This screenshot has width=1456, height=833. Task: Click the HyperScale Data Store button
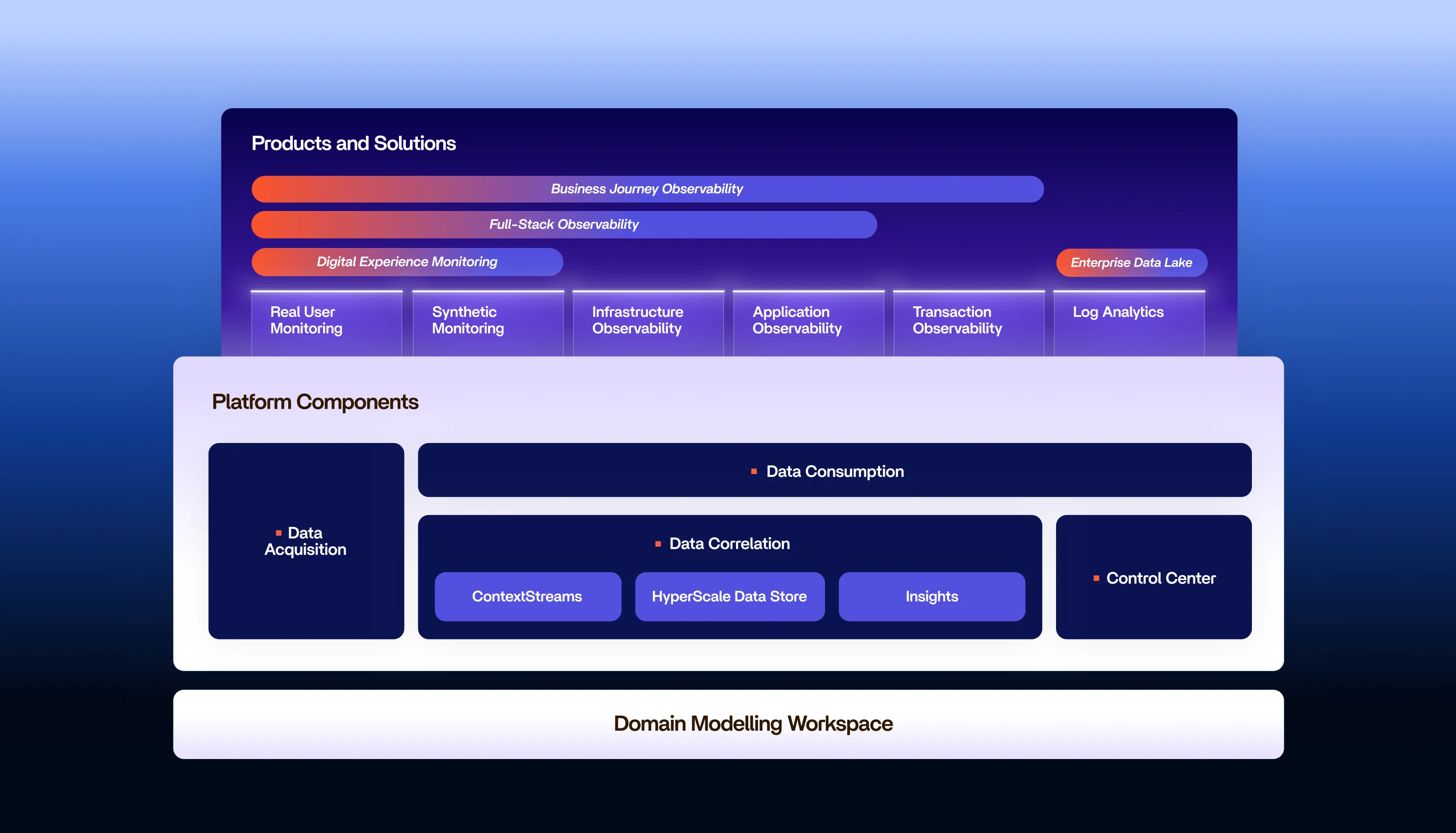[729, 596]
